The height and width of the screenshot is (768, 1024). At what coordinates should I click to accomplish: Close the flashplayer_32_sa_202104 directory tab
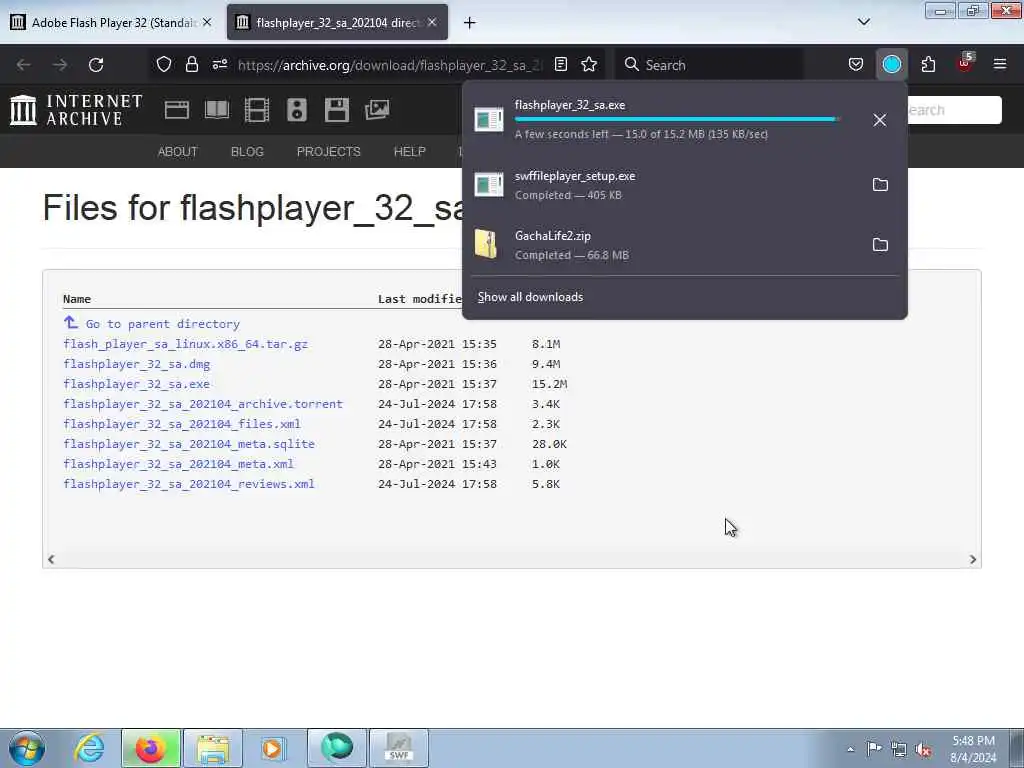coord(432,22)
